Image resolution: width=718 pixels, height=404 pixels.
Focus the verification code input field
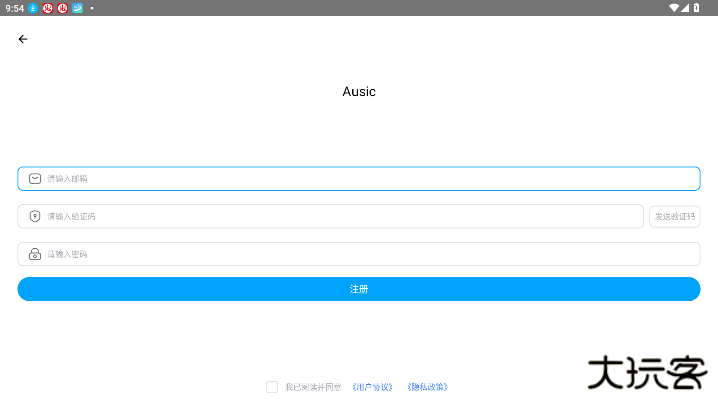pos(340,216)
